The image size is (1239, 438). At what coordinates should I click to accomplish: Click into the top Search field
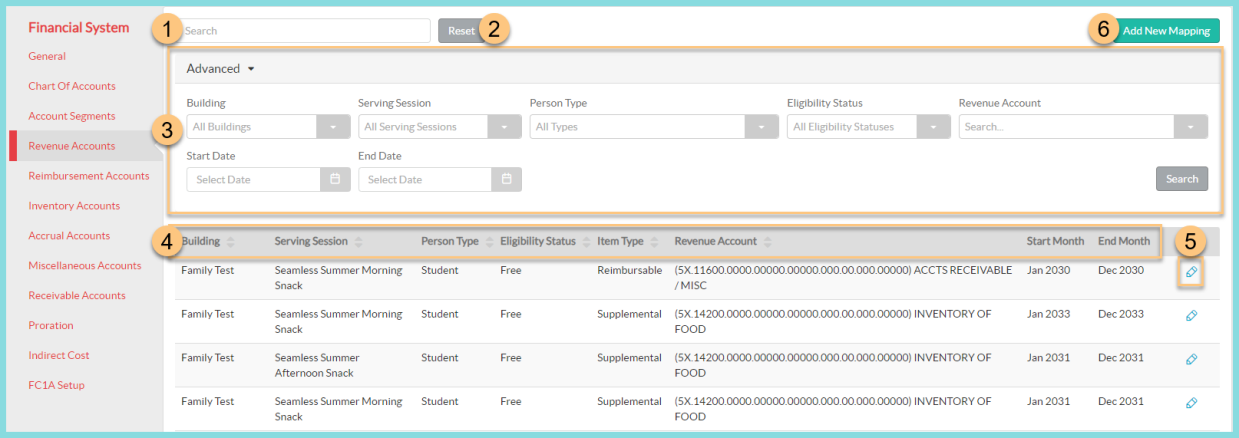[x=305, y=31]
